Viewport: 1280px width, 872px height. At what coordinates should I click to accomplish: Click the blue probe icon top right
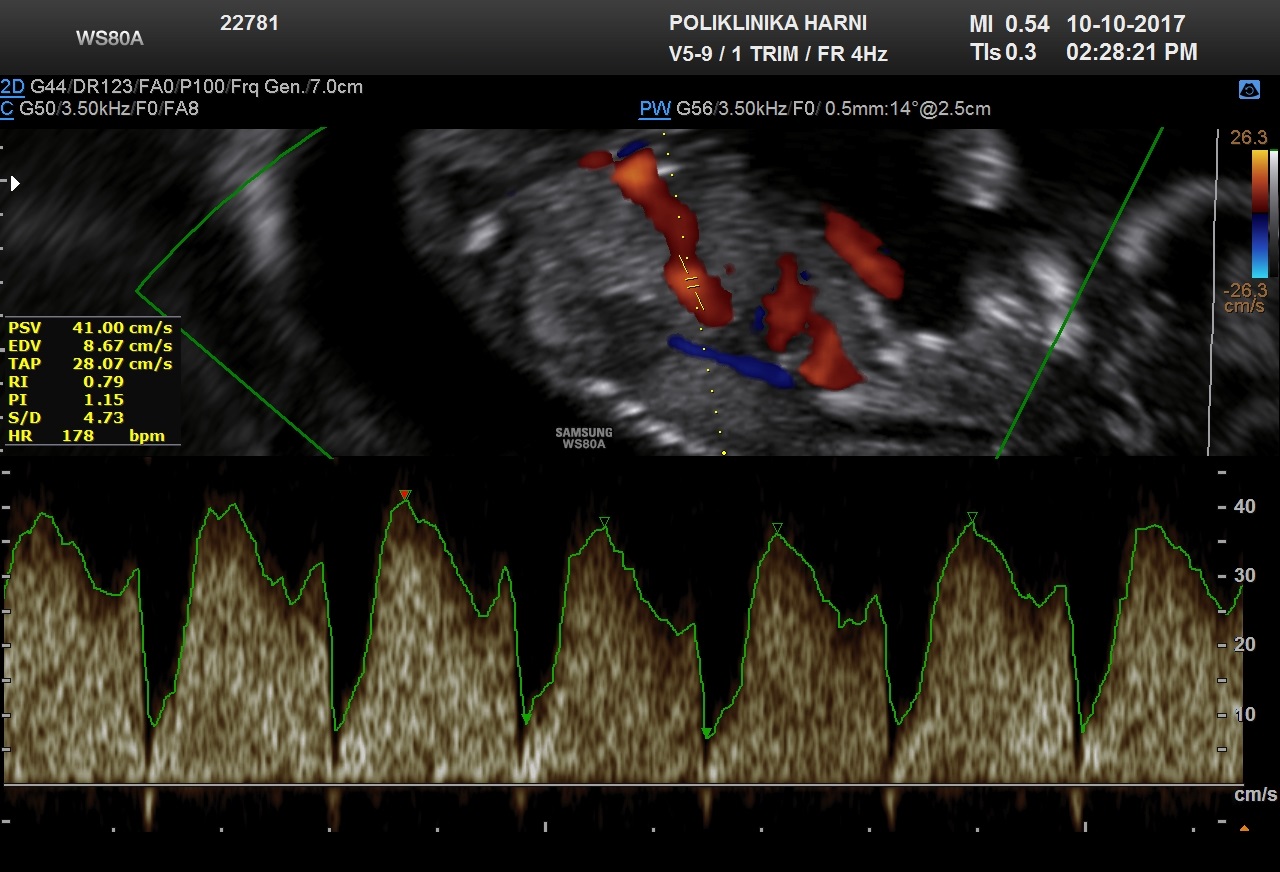(x=1249, y=90)
